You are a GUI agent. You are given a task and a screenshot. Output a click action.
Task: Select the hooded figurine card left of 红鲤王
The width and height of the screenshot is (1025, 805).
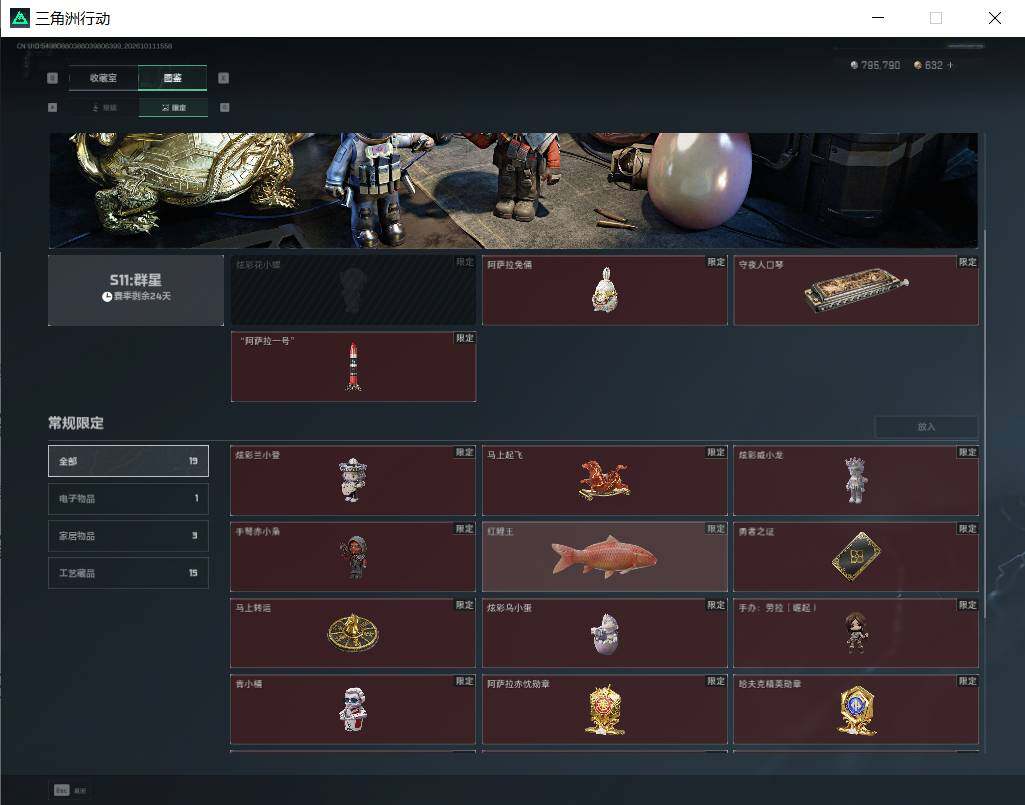353,557
